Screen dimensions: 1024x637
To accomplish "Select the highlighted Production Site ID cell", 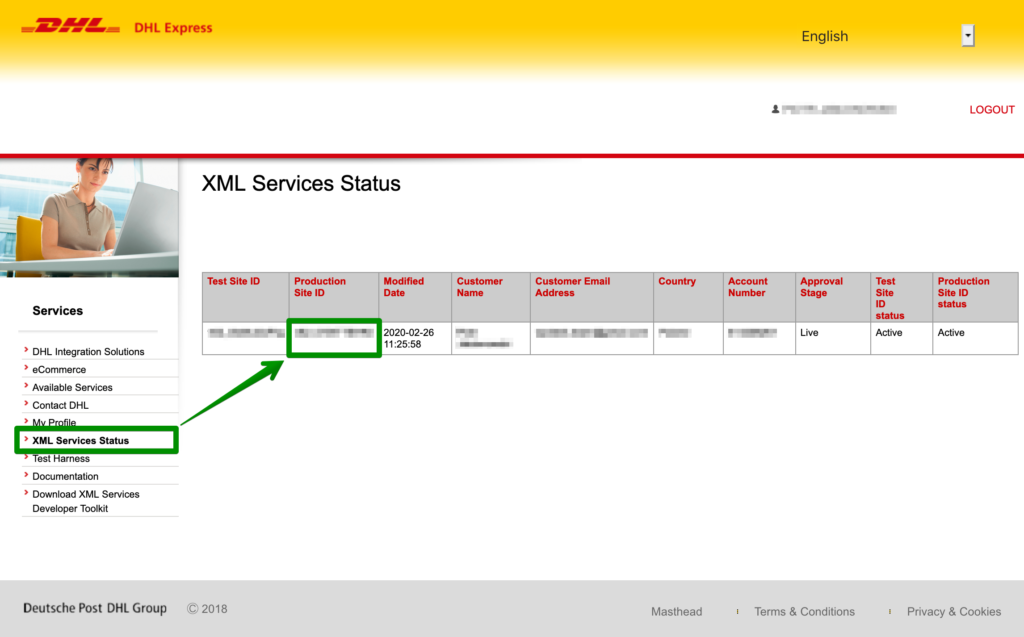I will pos(333,338).
